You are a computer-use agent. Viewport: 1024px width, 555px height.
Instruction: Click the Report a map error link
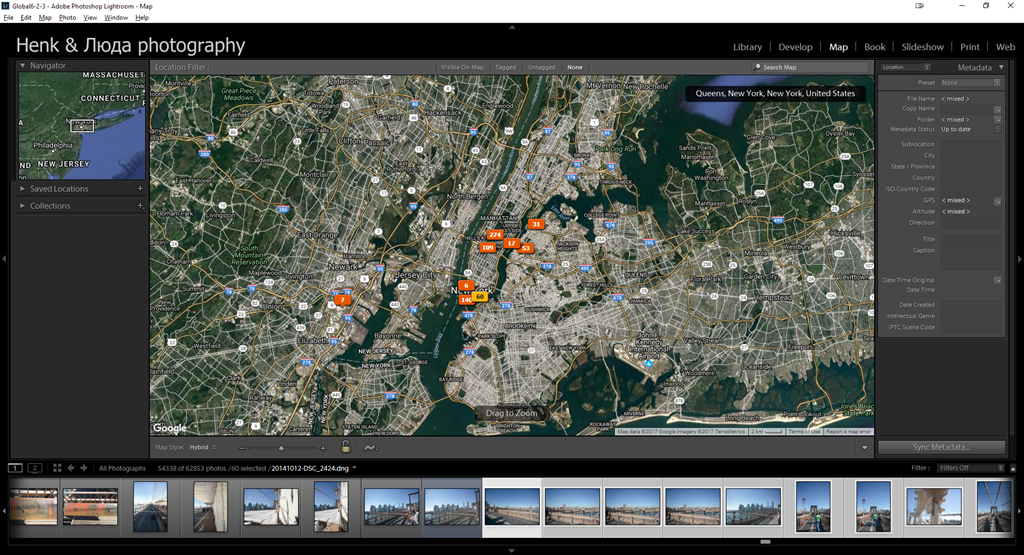pyautogui.click(x=848, y=432)
